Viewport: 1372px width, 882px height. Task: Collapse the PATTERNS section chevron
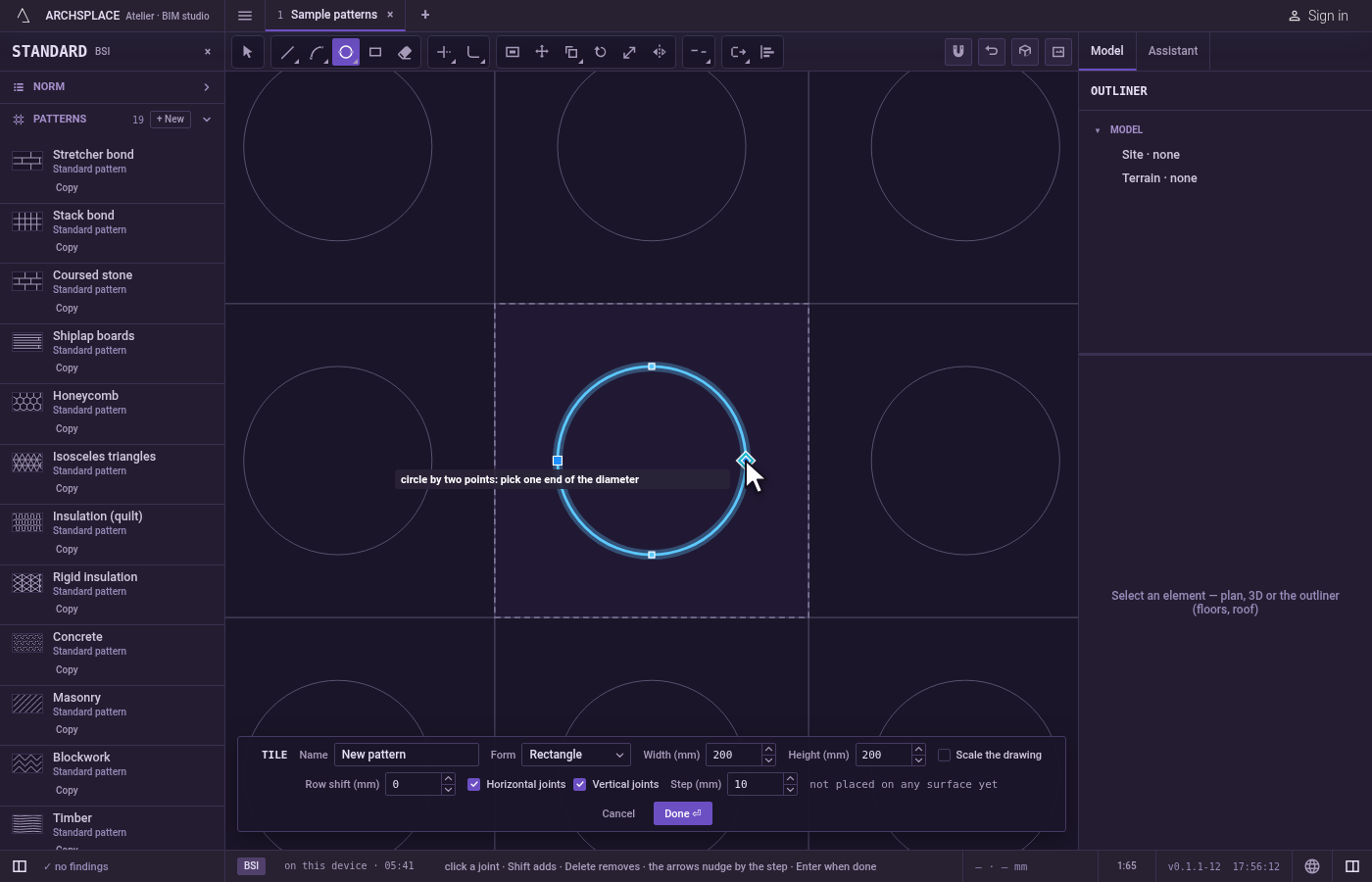pos(207,120)
